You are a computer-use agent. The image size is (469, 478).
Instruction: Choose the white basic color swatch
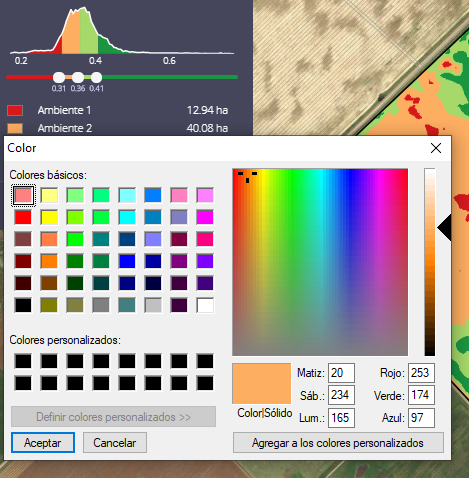click(205, 305)
